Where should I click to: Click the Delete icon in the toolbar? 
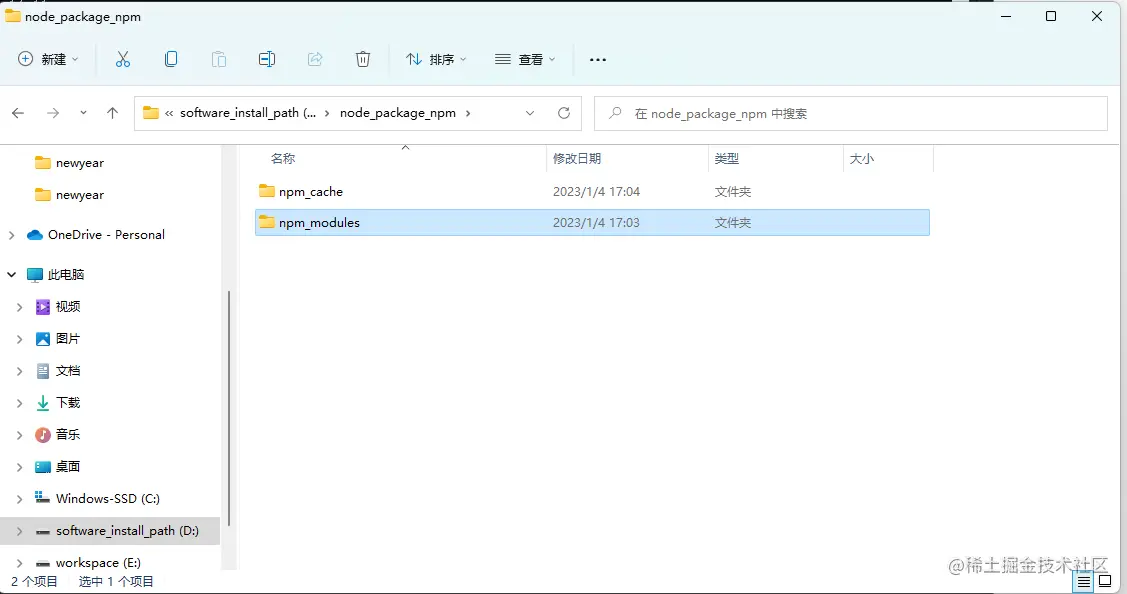[x=363, y=59]
